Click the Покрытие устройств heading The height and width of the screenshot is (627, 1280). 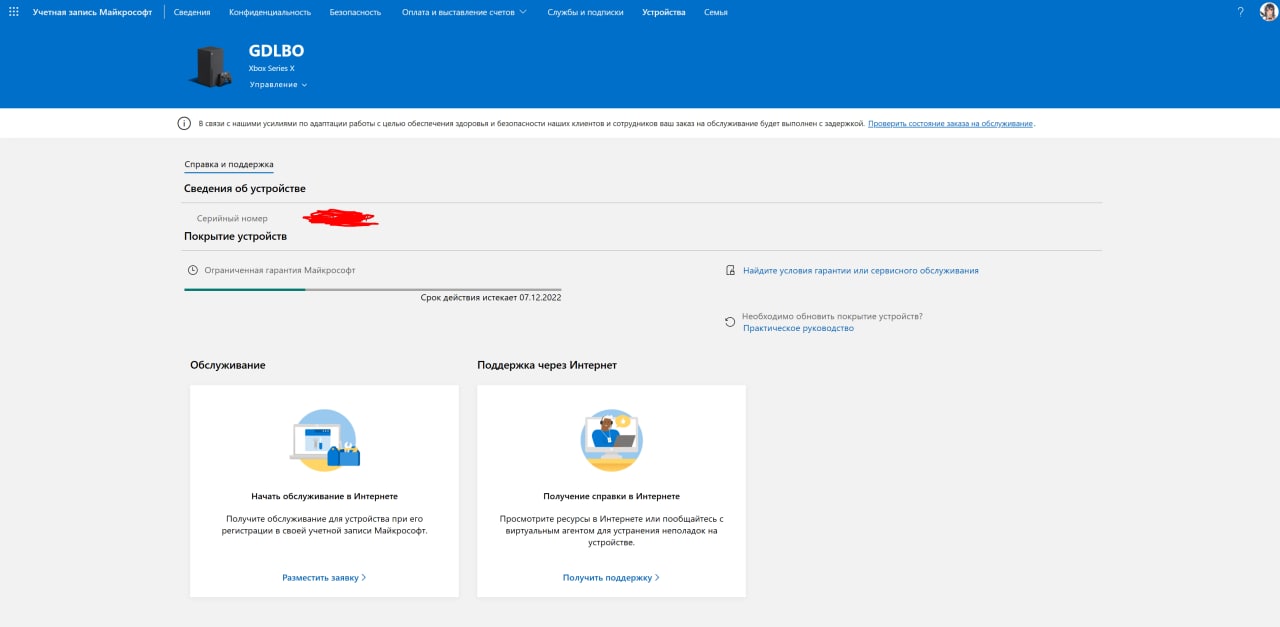[x=235, y=236]
